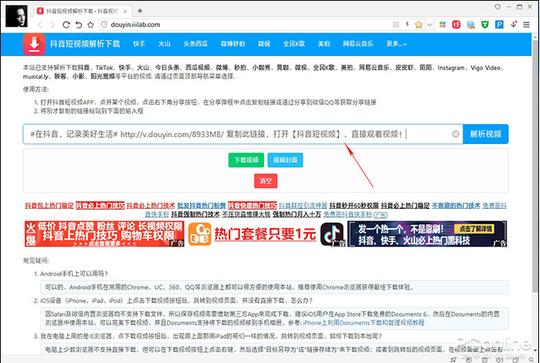Open the browser hamburger menu
Viewport: 540px width, 363px height.
[x=526, y=25]
